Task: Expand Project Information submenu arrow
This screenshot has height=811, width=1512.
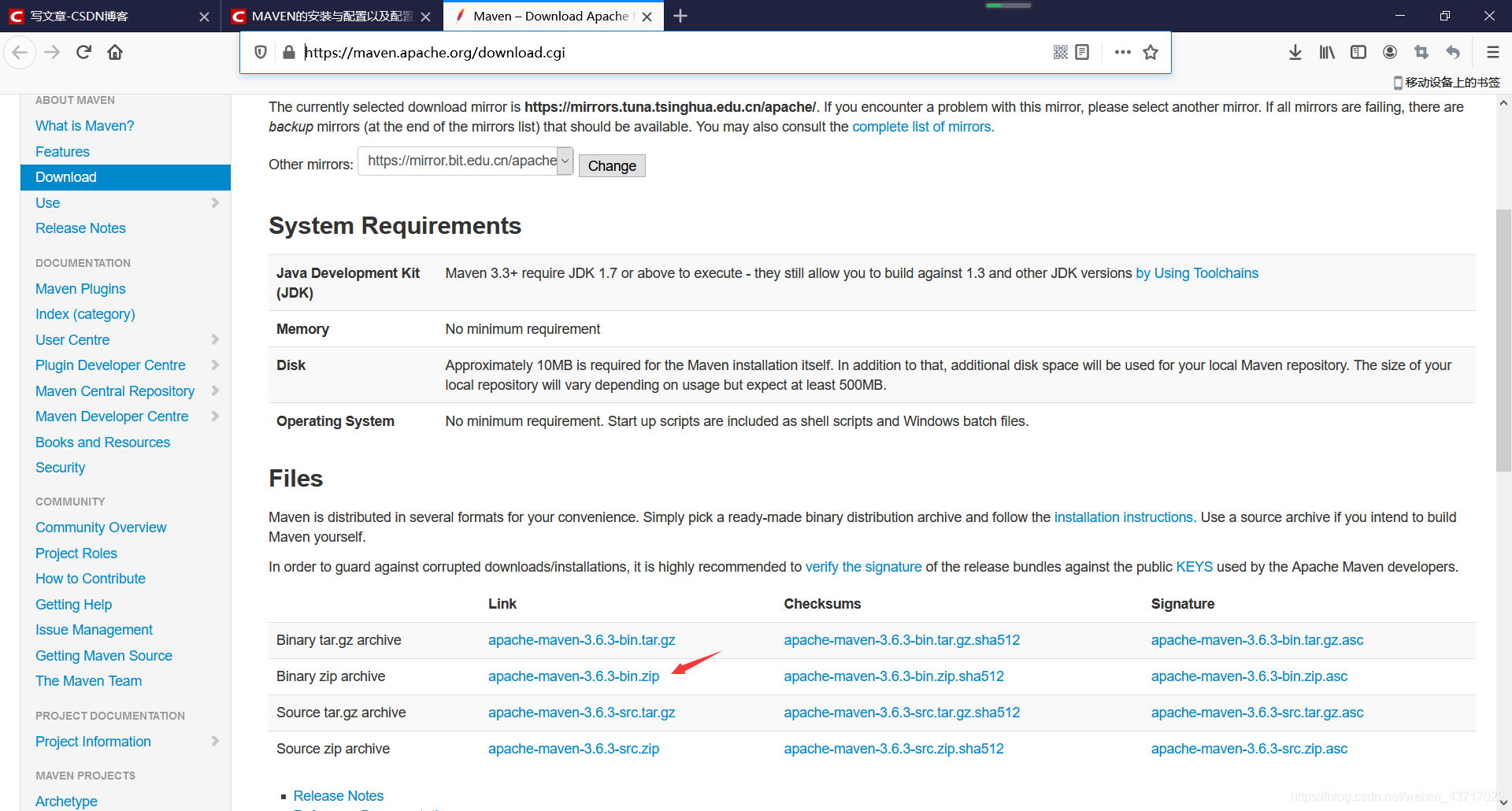Action: click(215, 742)
